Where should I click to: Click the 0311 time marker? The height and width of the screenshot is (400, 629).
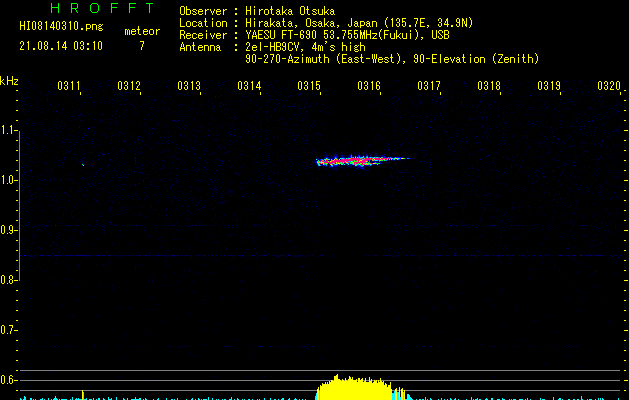[x=69, y=86]
